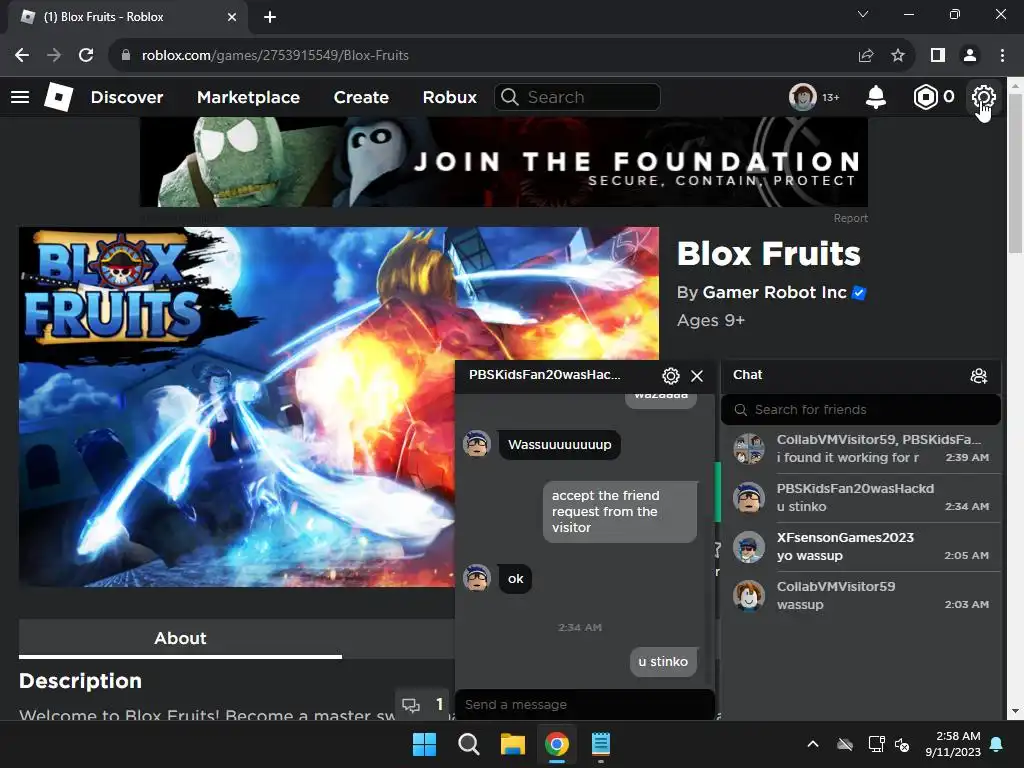
Task: Open the Notepad taskbar icon
Action: pos(601,744)
